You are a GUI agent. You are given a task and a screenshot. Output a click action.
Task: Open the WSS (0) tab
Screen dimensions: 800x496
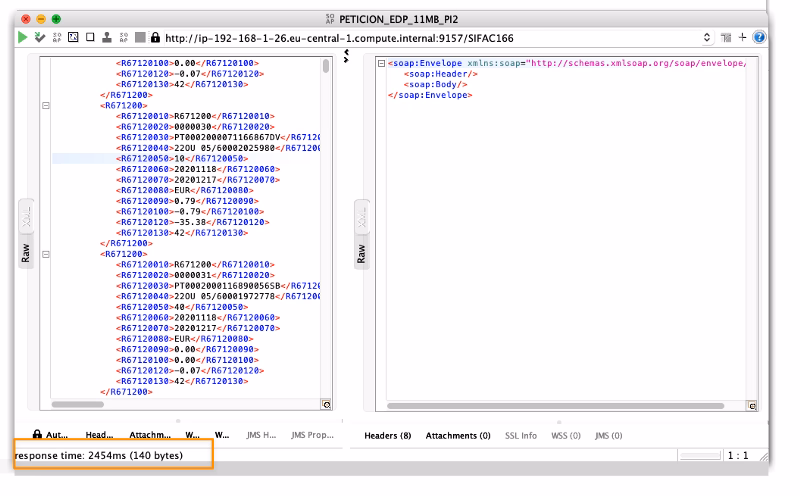coord(566,435)
